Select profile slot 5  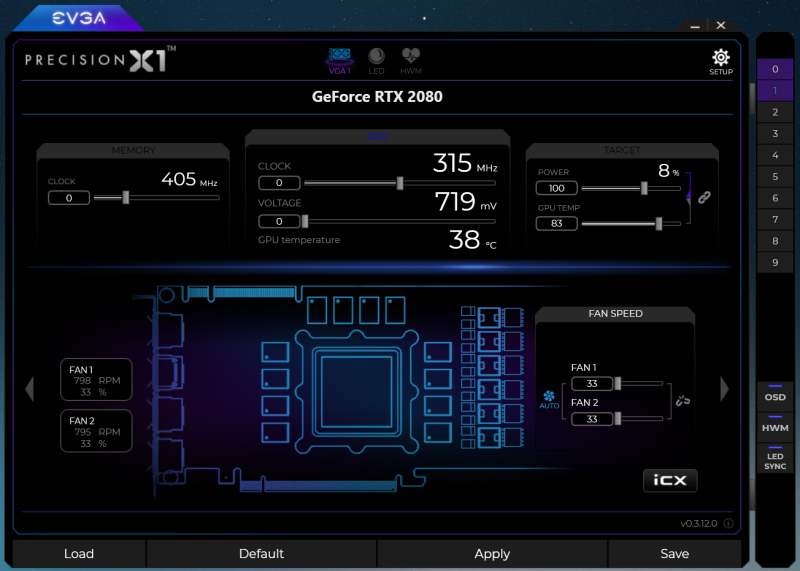coord(775,176)
